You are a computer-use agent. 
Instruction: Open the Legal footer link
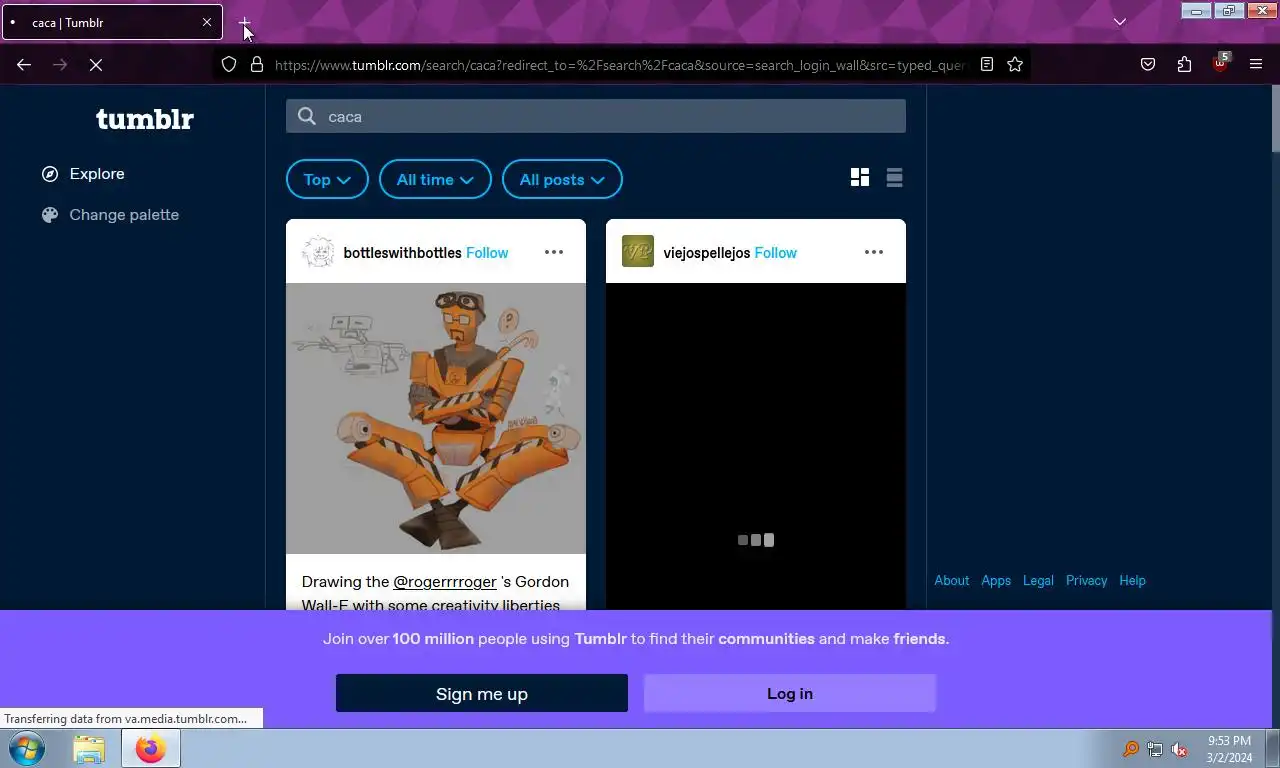click(x=1038, y=580)
